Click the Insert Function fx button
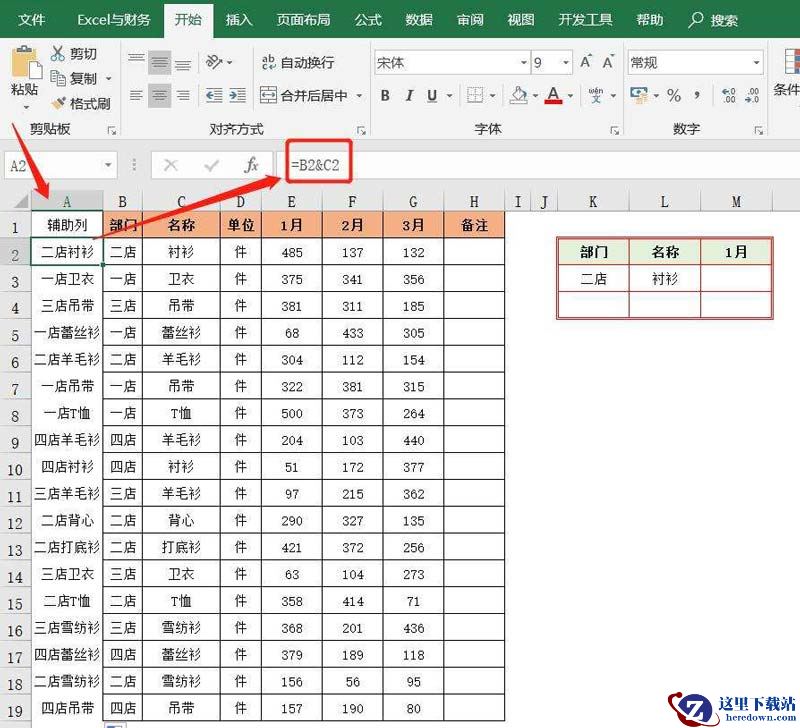This screenshot has width=800, height=728. click(252, 165)
